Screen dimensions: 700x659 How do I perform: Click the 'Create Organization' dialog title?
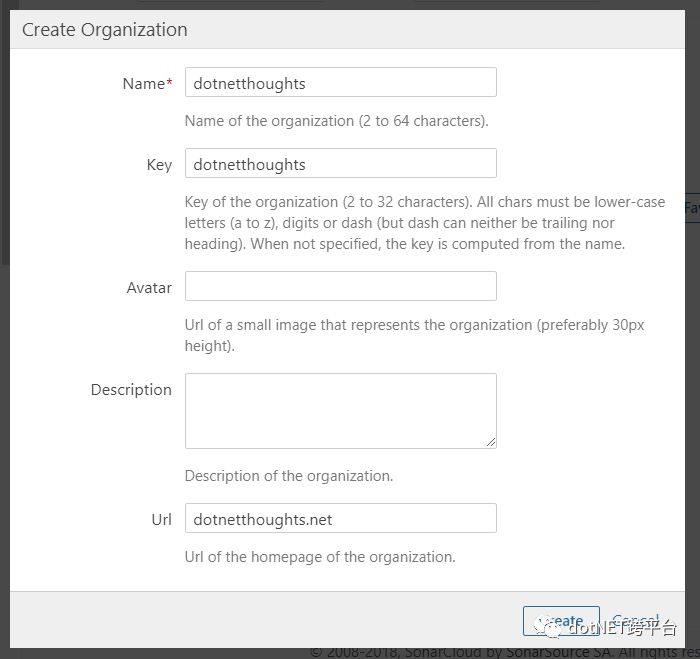click(104, 30)
